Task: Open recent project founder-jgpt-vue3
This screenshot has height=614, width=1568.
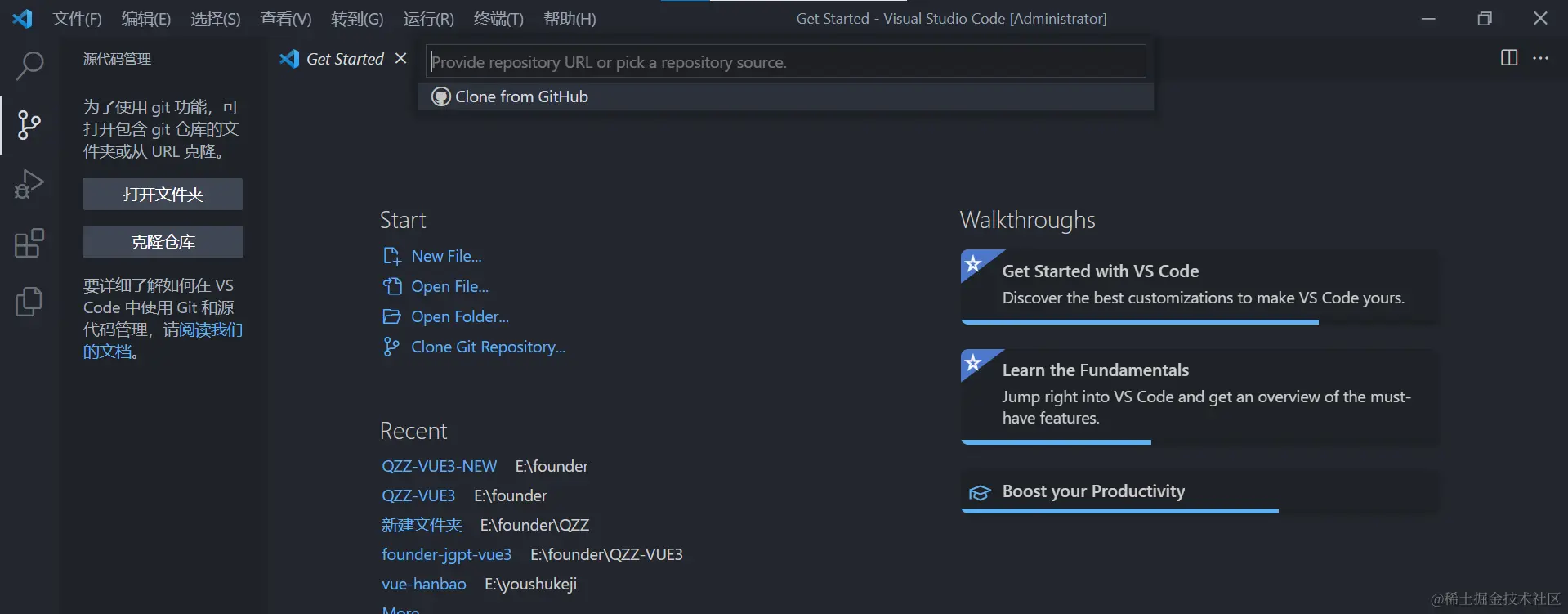Action: 446,554
